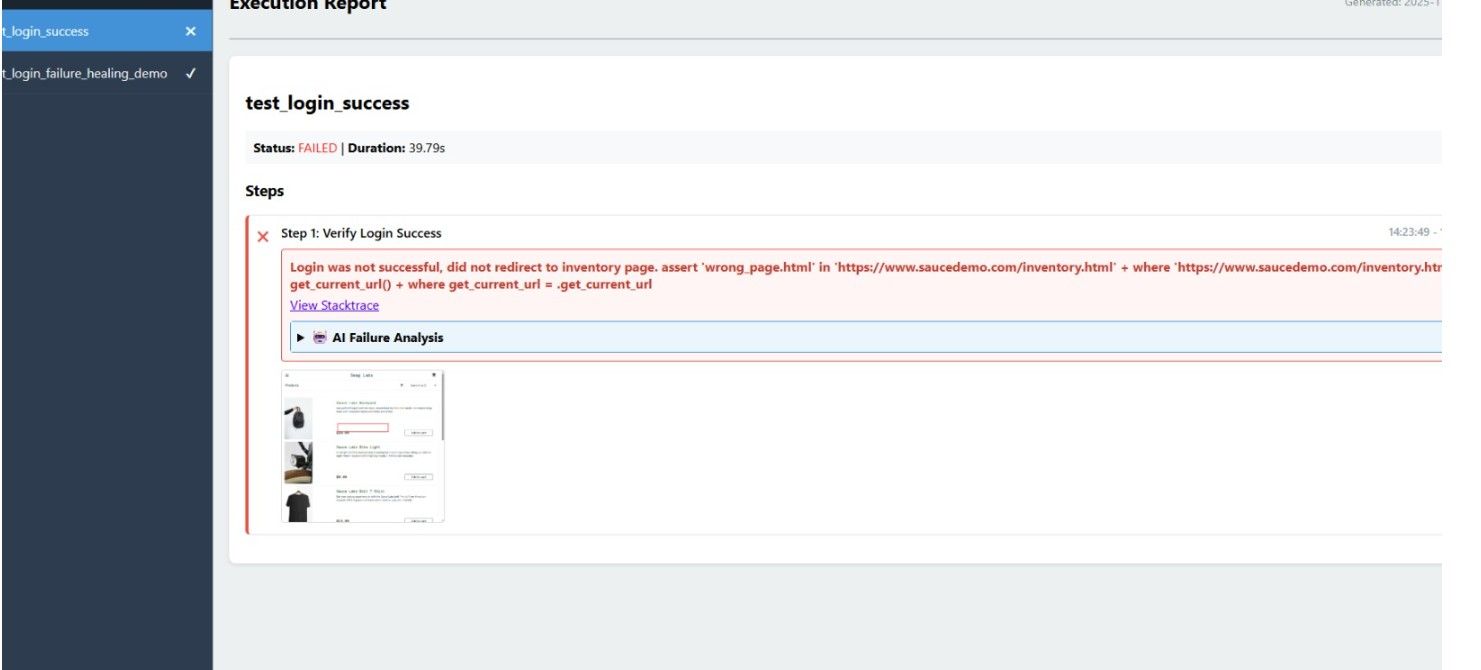The height and width of the screenshot is (670, 1481).
Task: Click the Steps section heading
Action: click(x=264, y=190)
